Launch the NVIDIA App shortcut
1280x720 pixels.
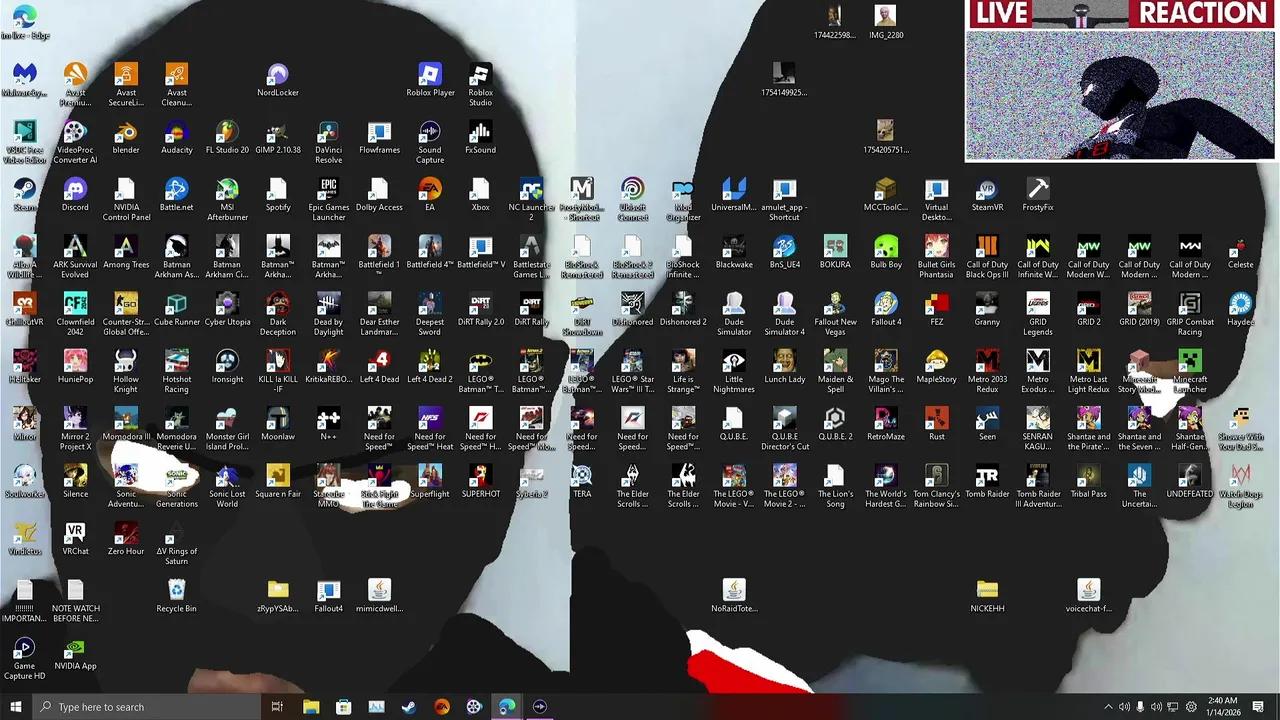(x=75, y=654)
